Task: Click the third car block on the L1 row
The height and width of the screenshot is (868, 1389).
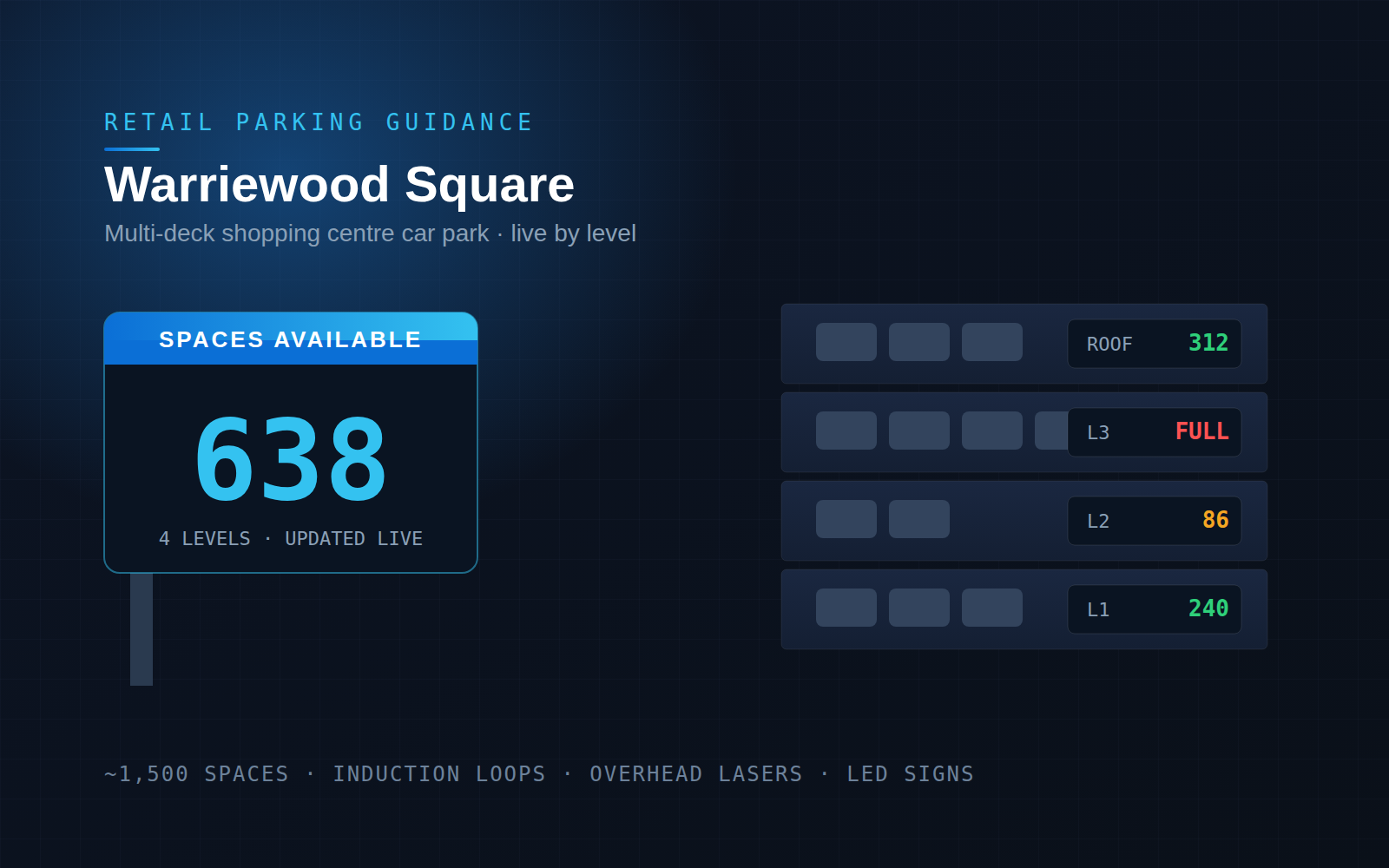Action: pyautogui.click(x=992, y=608)
